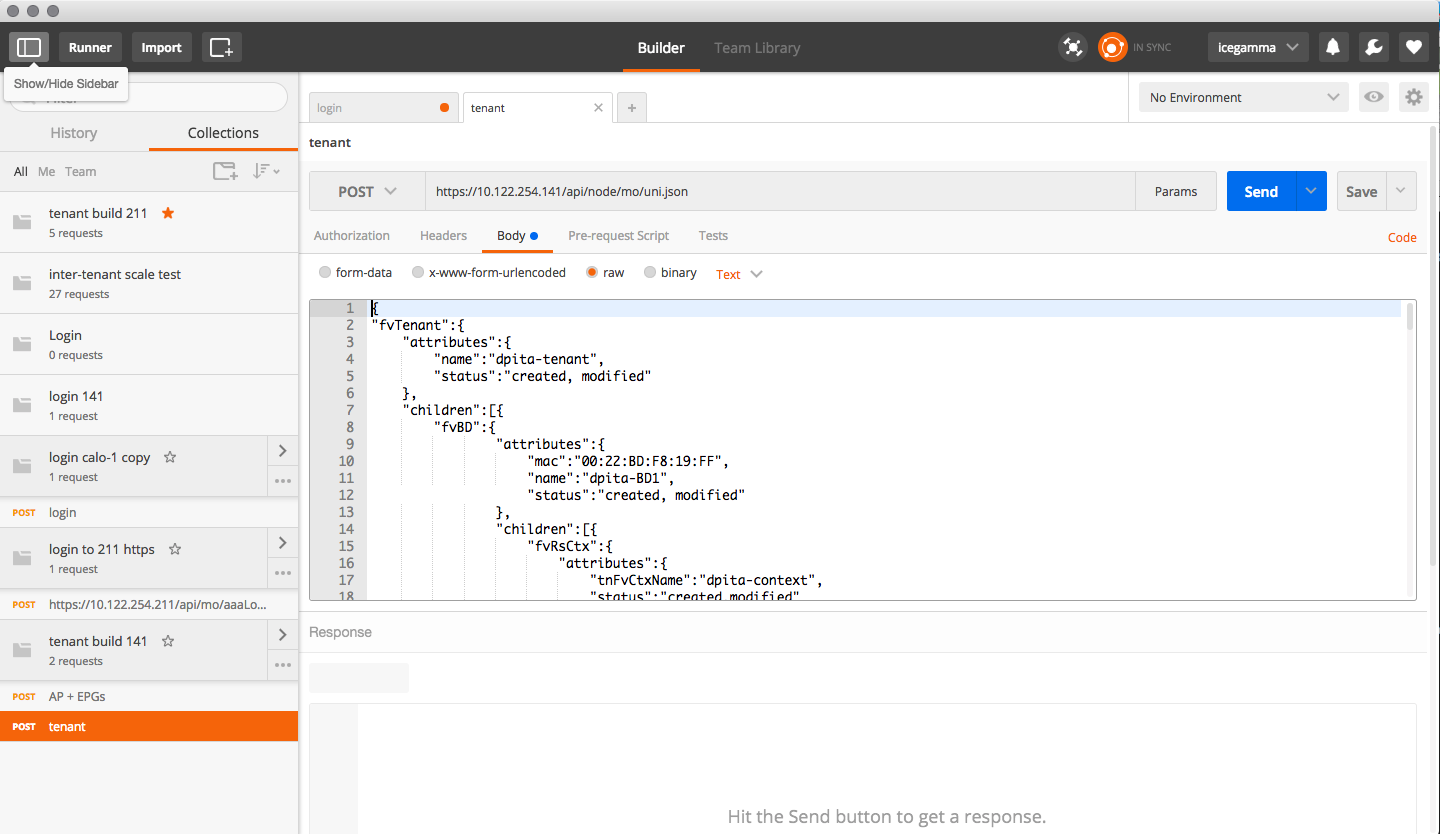Unstar the tenant build 211 collection
The height and width of the screenshot is (834, 1440).
168,213
